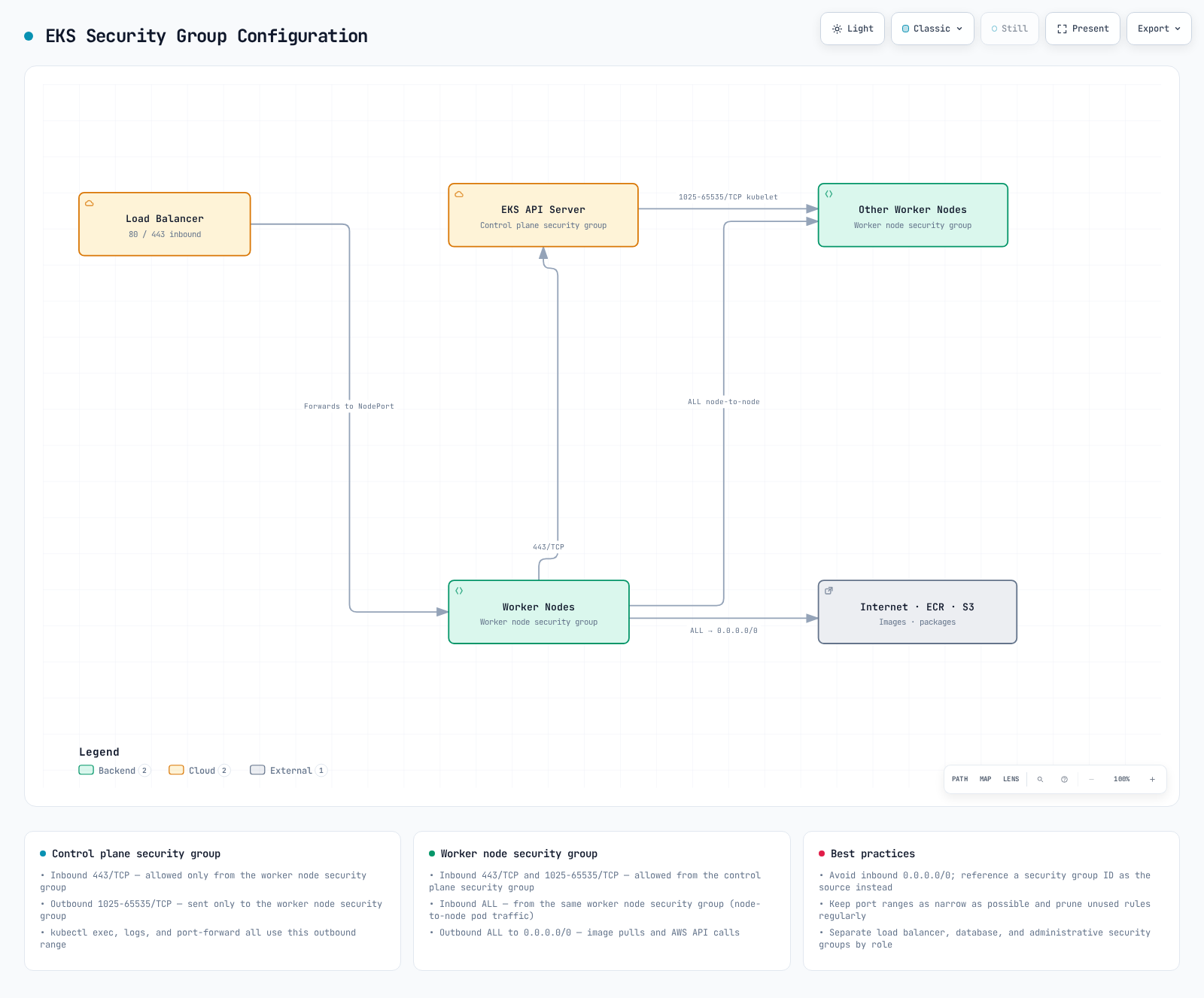Screen dimensions: 1204x998
Task: Switch to MAP mode
Action: coord(985,779)
